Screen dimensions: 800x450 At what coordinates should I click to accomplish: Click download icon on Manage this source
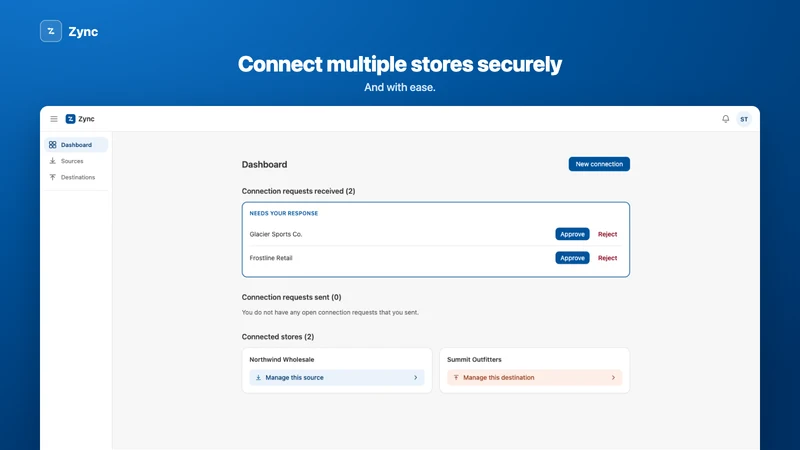(x=258, y=378)
